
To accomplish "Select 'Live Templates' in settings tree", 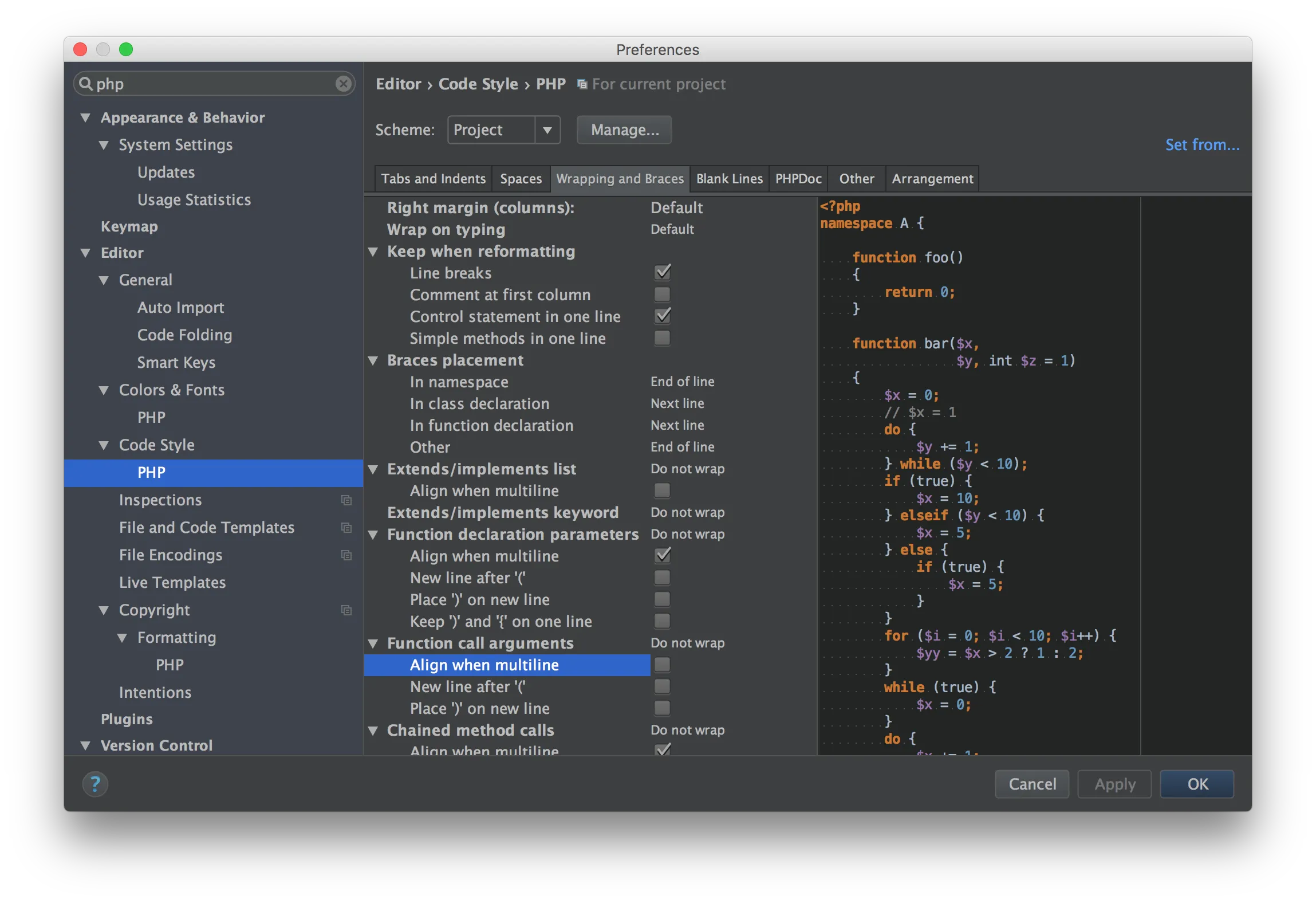I will pos(172,583).
